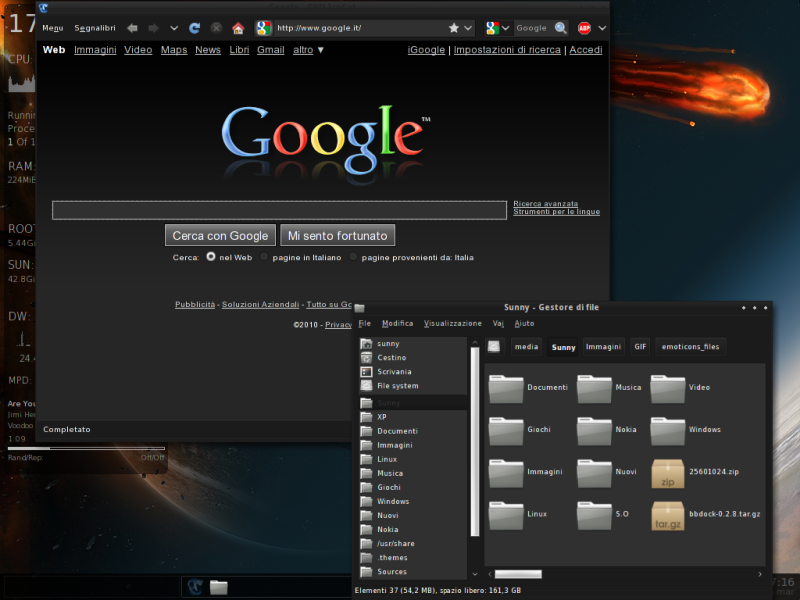This screenshot has height=600, width=800.
Task: Expand the address bar URL dropdown
Action: point(468,28)
